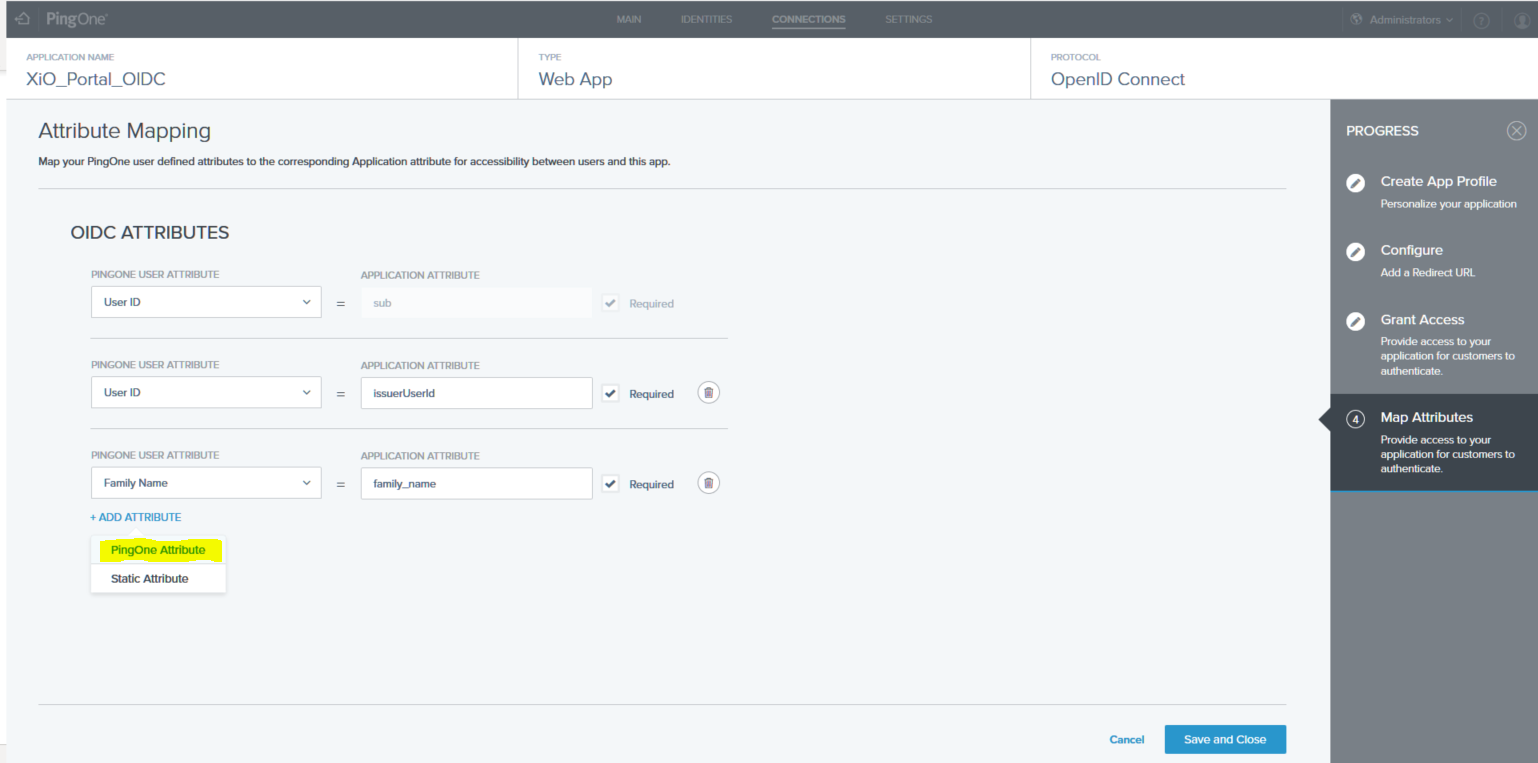Click the globe icon next to Administrators
1538x763 pixels.
1356,19
